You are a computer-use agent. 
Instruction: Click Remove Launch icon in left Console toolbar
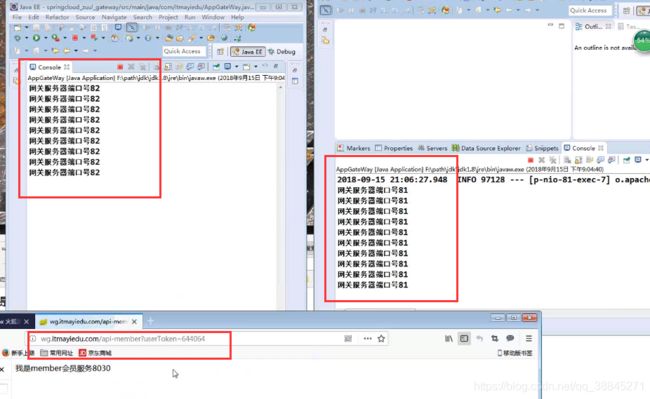coord(131,67)
